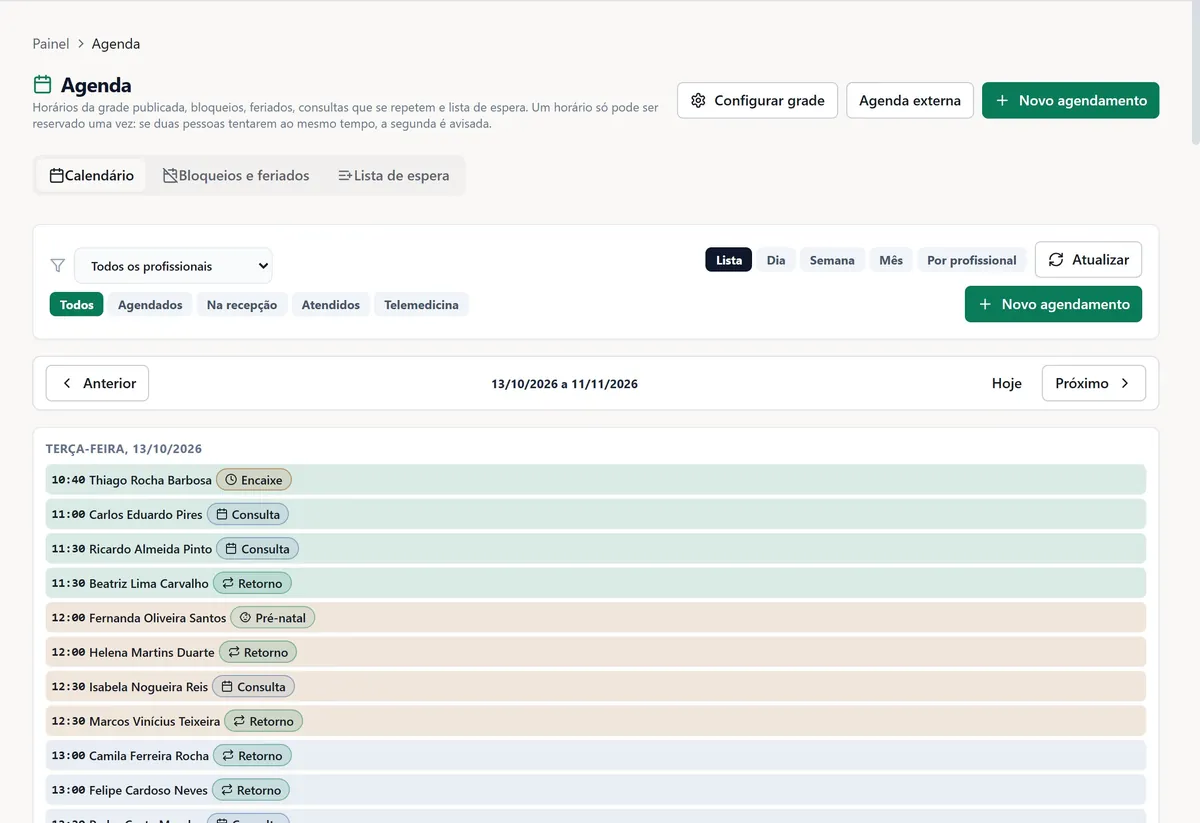
Task: Select the Lista view
Action: (729, 260)
